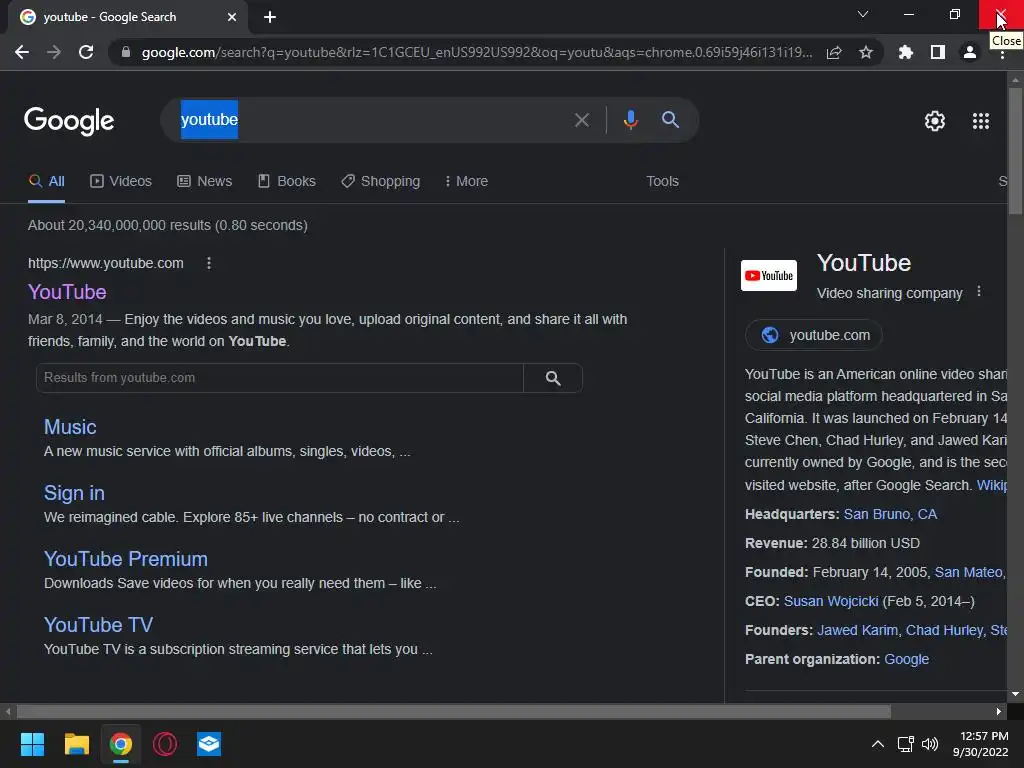Viewport: 1024px width, 768px height.
Task: Open Windows Start menu
Action: click(x=32, y=744)
